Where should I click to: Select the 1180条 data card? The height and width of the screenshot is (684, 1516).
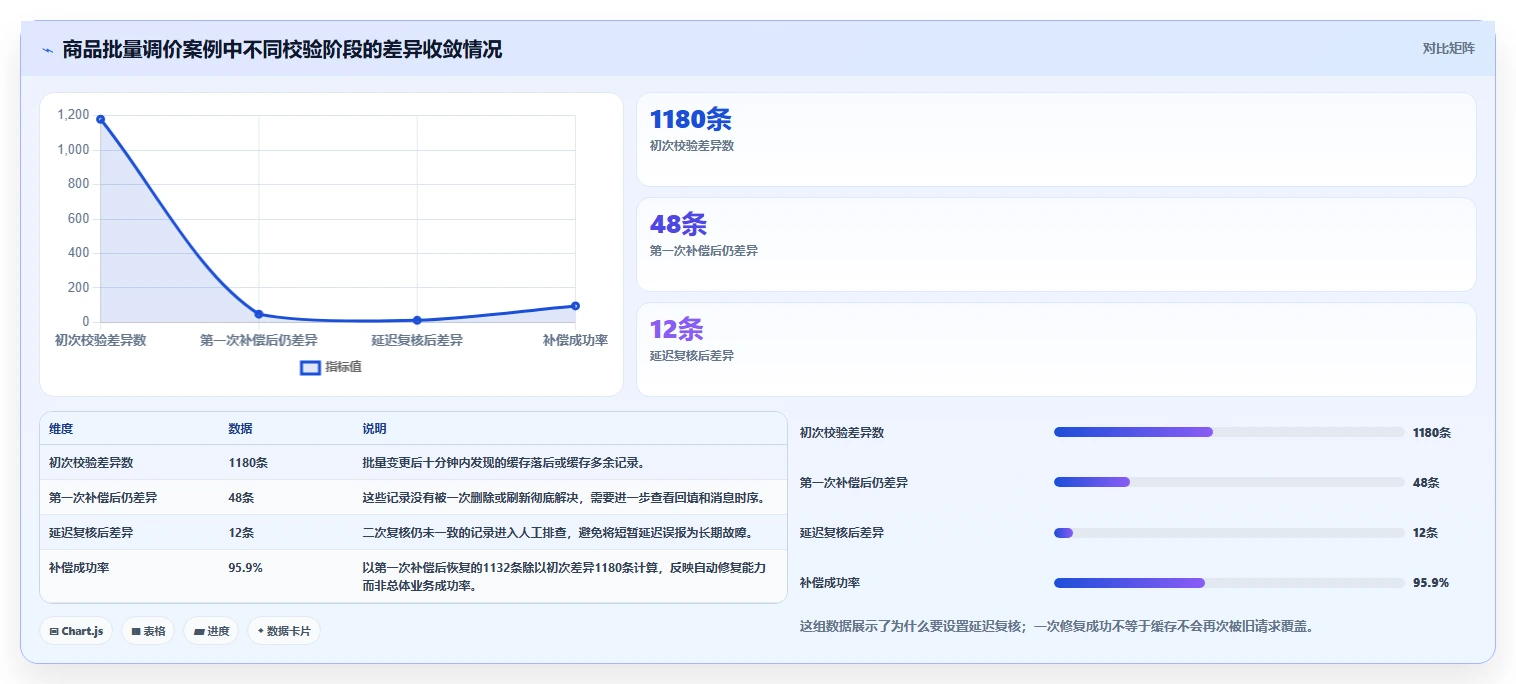click(x=1056, y=139)
